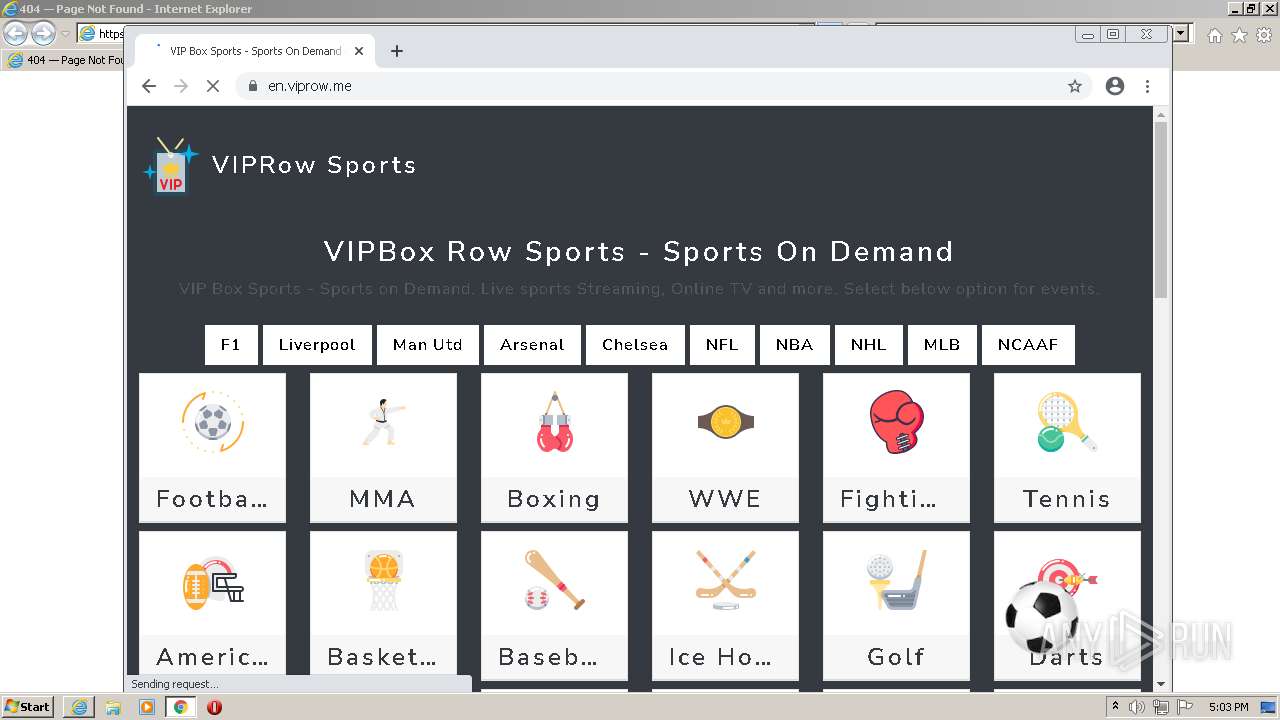Open the MLB quick link

(942, 345)
